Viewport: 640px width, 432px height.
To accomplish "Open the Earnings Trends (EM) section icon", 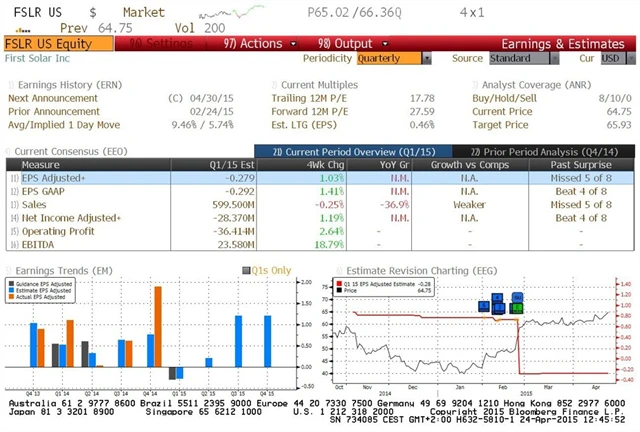I will click(x=9, y=269).
